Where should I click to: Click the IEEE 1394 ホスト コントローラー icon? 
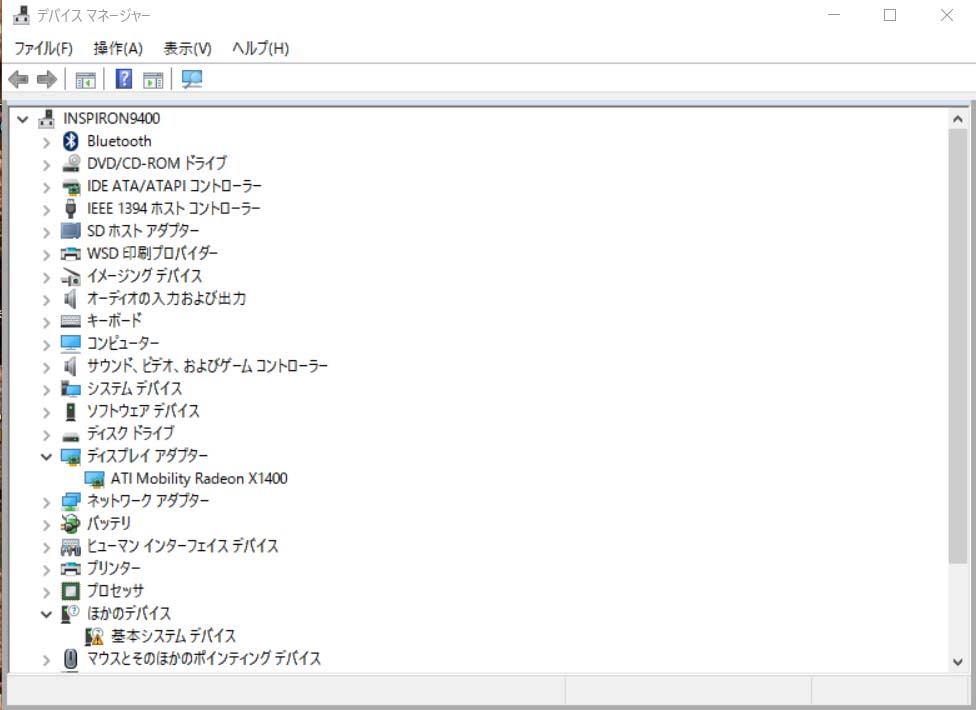tap(70, 208)
